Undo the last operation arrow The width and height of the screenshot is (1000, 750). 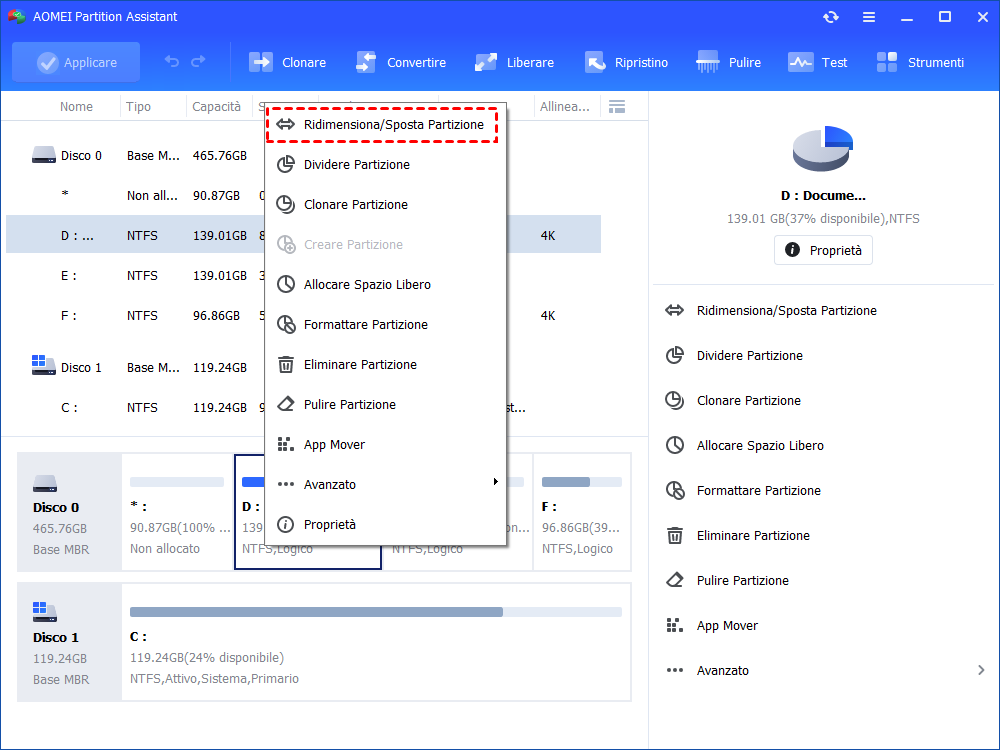pos(172,61)
